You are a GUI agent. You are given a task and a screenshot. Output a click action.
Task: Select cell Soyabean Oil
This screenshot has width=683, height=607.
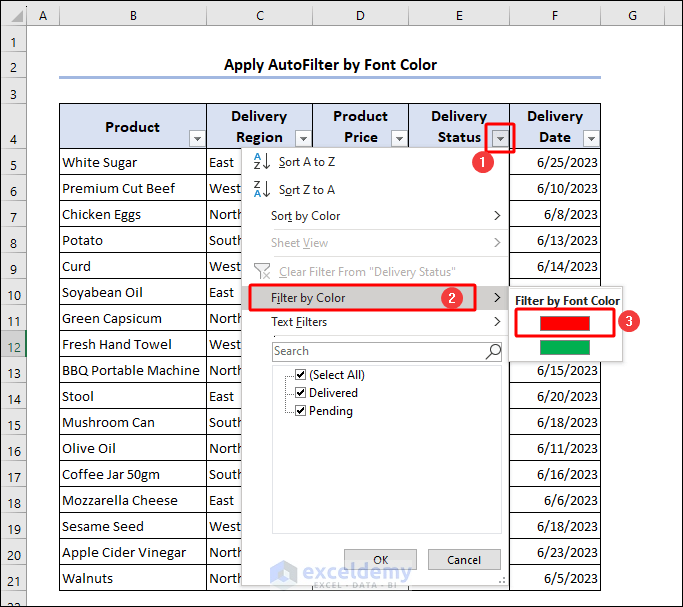tap(133, 292)
